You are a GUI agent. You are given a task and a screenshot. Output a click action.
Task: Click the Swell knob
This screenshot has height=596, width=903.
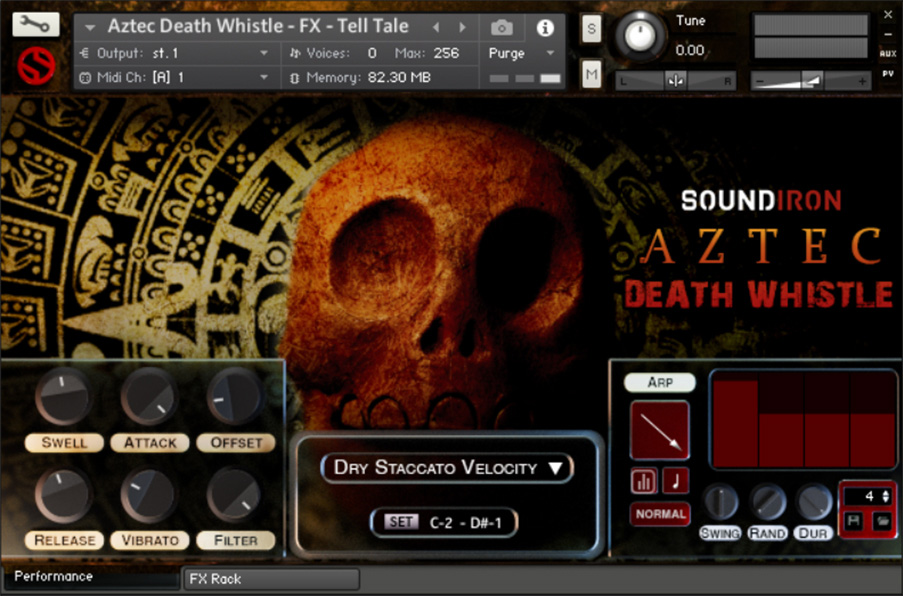point(63,397)
